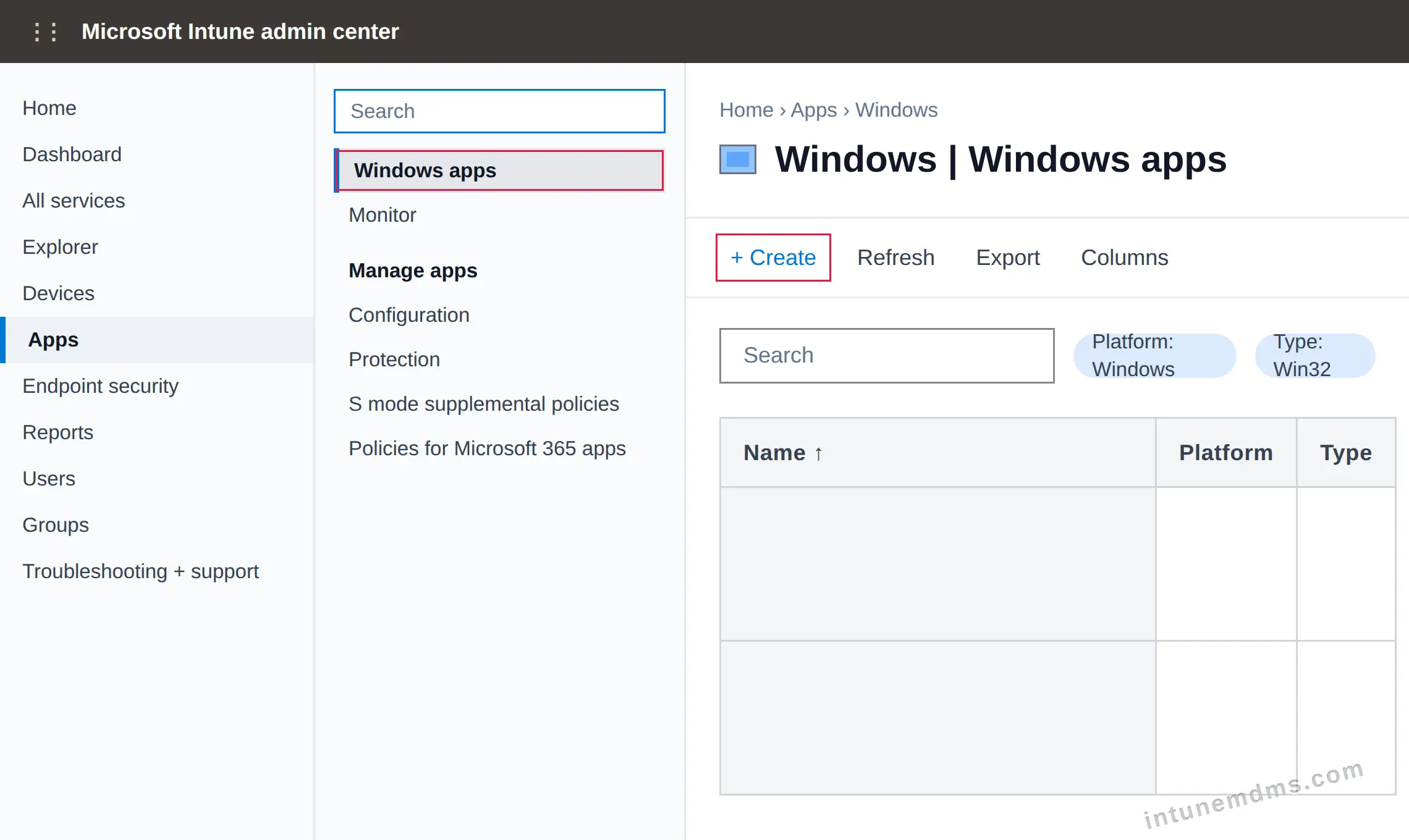
Task: Click the + Create button
Action: (773, 258)
